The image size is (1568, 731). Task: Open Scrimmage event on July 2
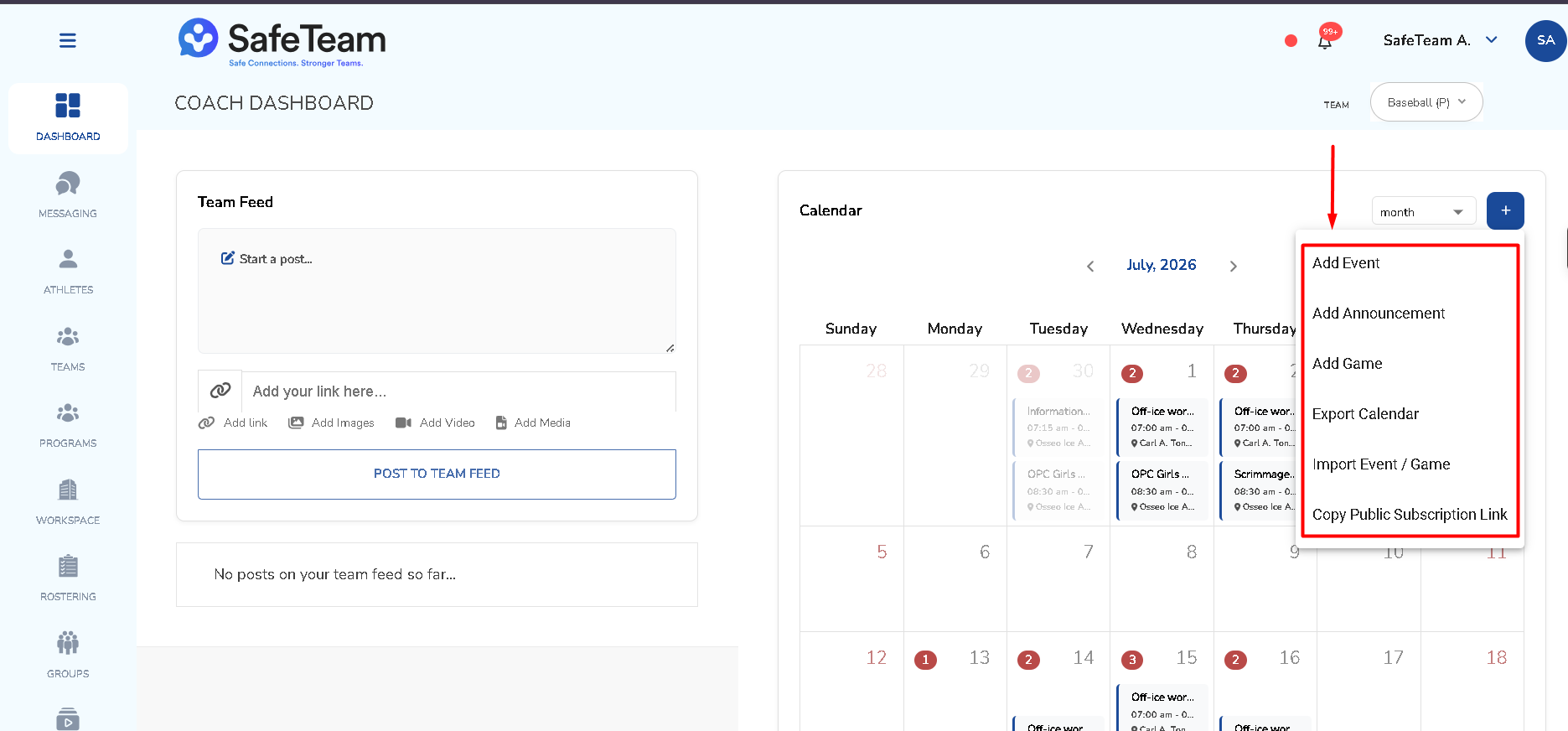tap(1258, 490)
